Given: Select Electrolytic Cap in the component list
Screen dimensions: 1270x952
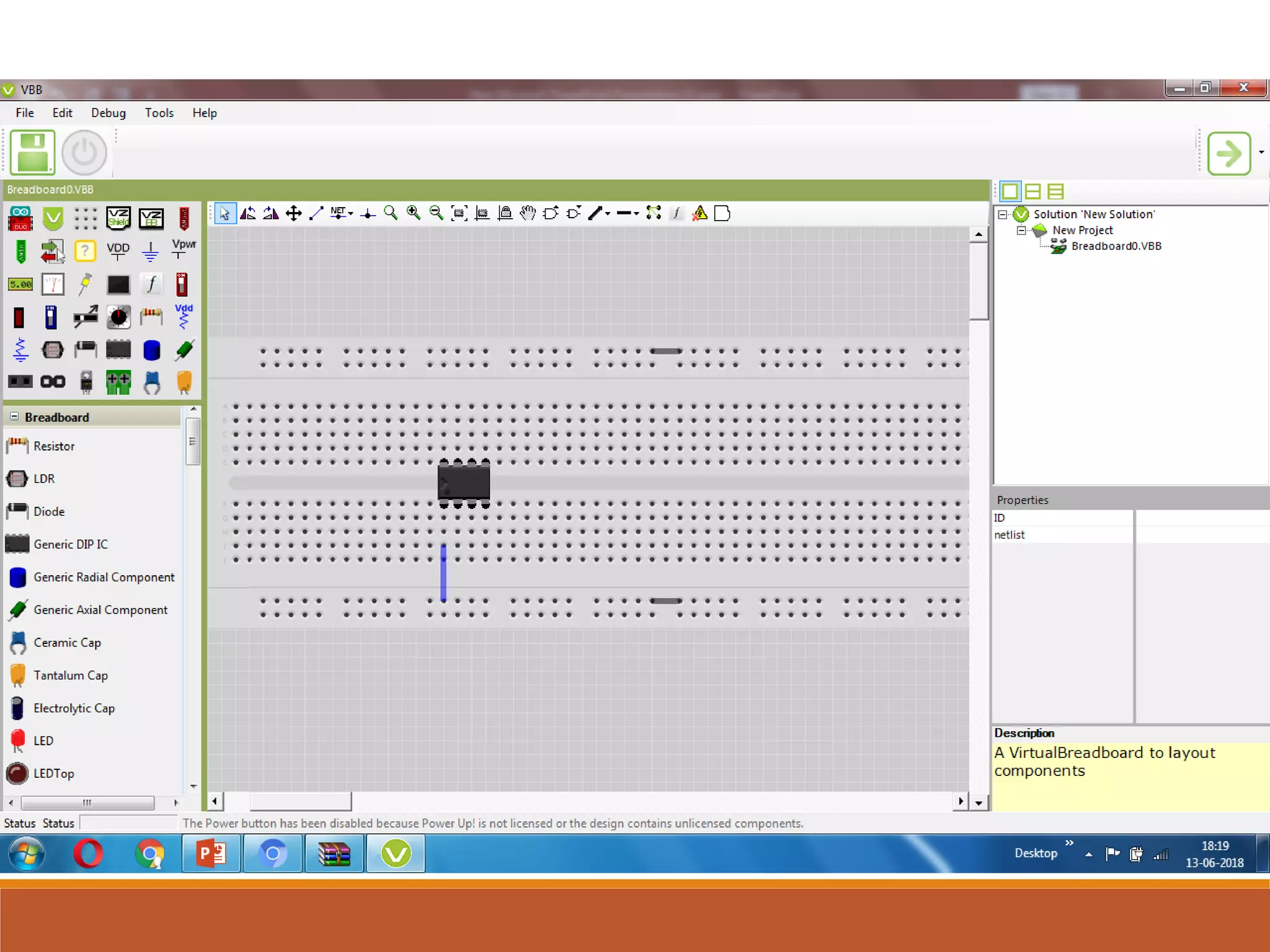Looking at the screenshot, I should (x=74, y=708).
